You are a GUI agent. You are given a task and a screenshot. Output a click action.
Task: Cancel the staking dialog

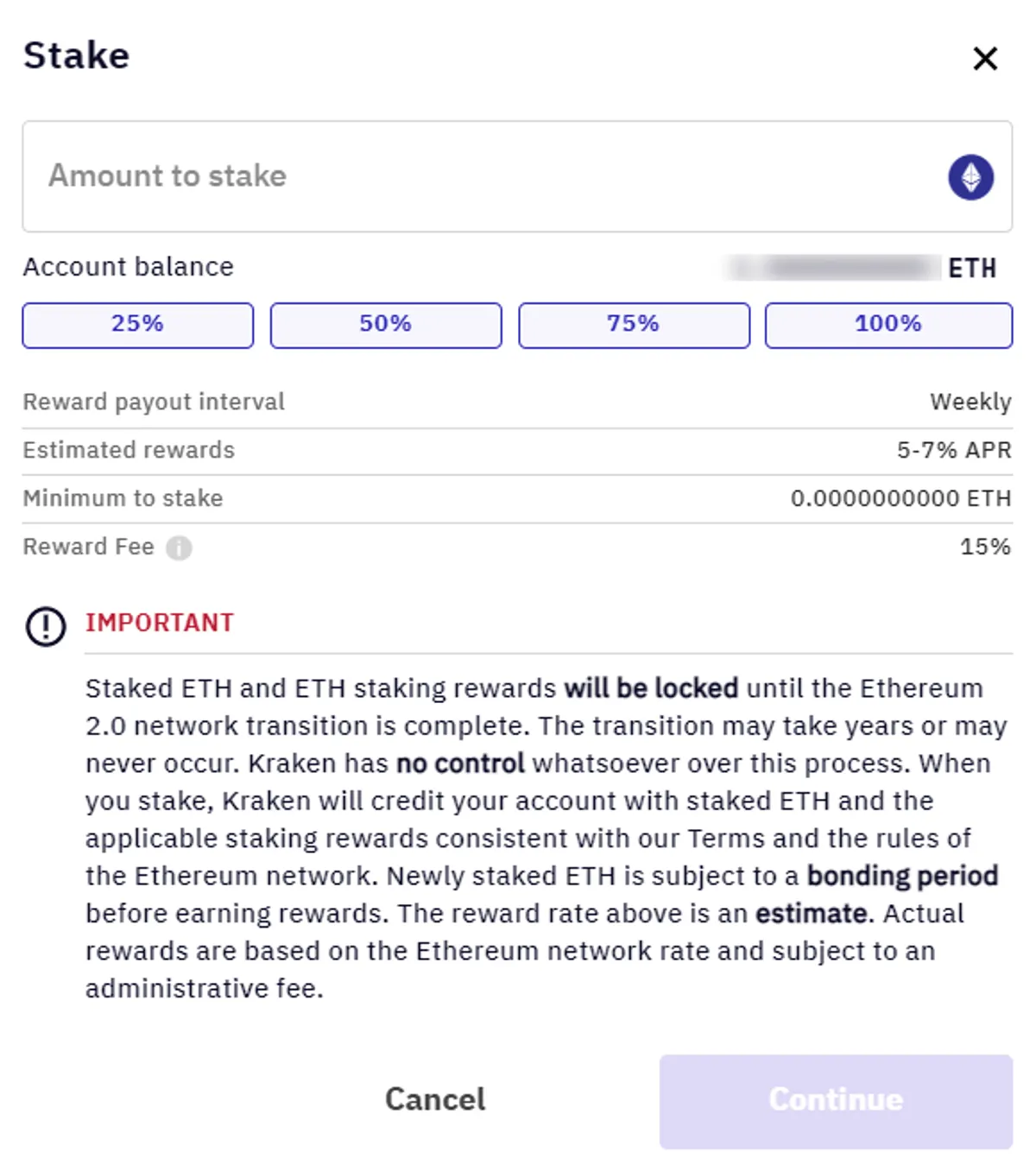[x=435, y=1099]
